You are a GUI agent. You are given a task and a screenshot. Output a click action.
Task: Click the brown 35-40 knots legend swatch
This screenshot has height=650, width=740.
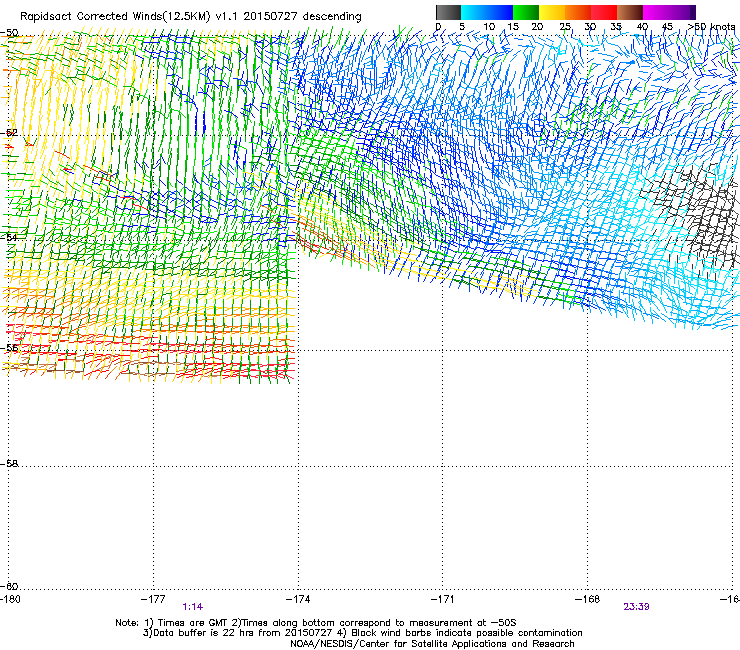pos(630,12)
